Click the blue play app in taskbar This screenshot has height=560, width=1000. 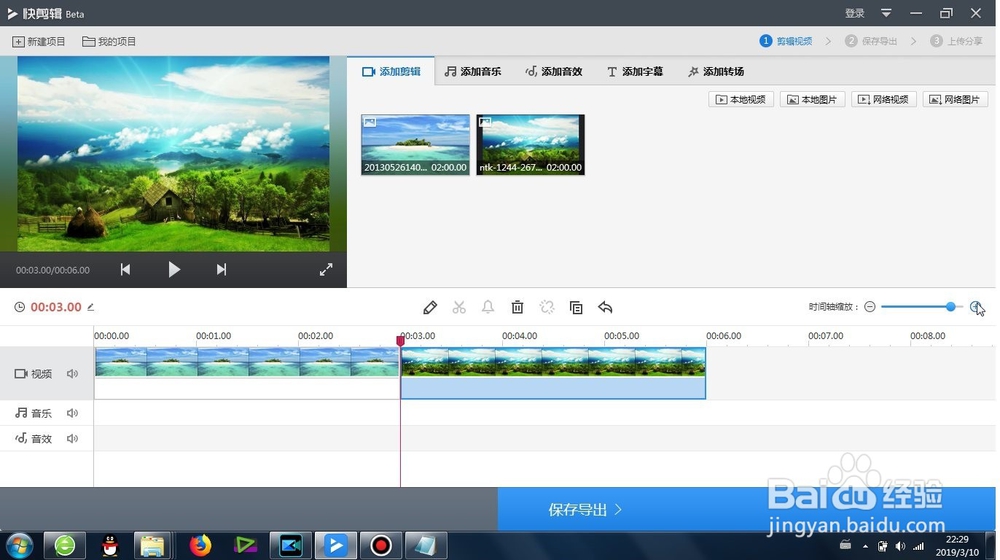point(335,546)
